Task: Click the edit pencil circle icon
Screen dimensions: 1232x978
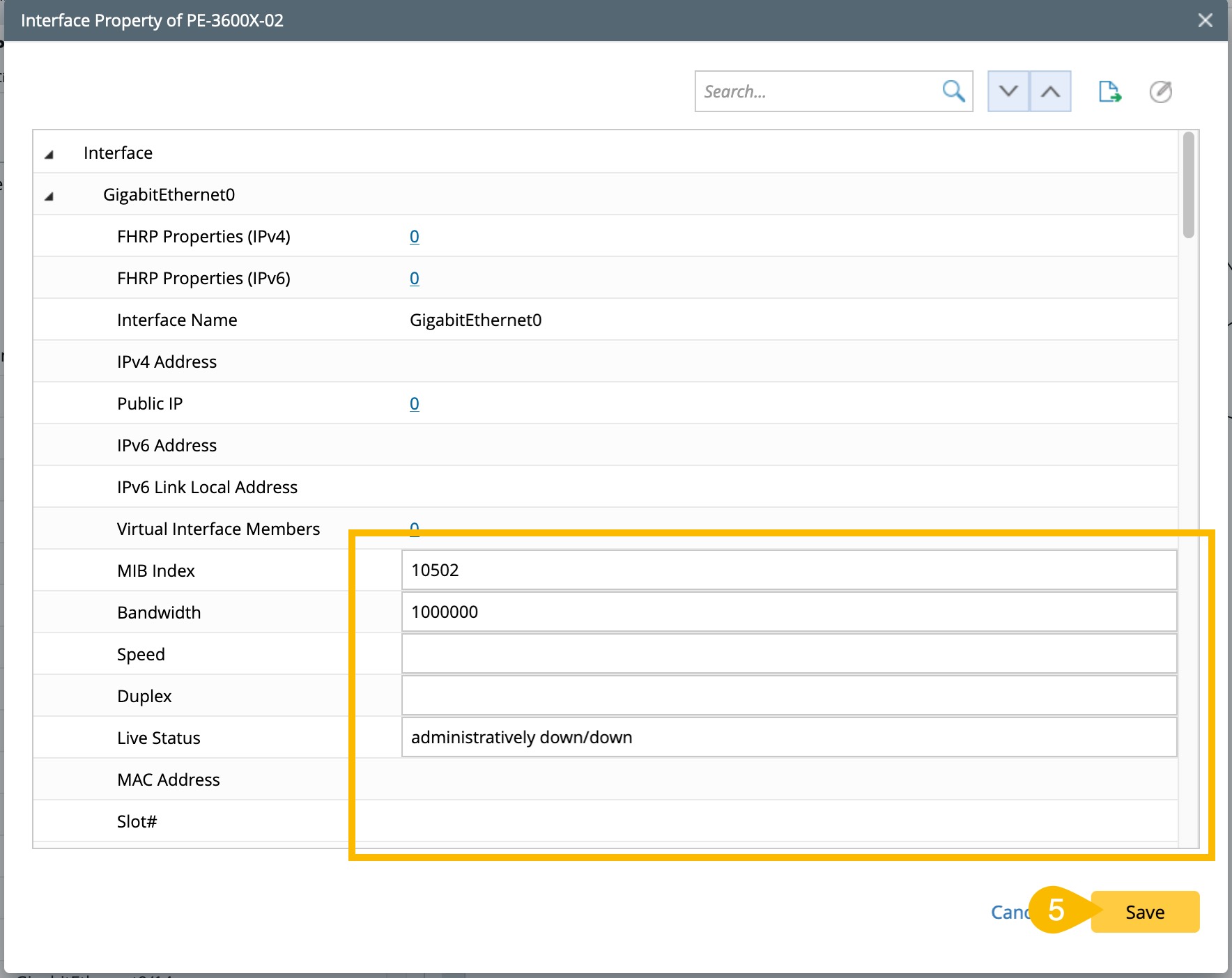Action: 1160,91
